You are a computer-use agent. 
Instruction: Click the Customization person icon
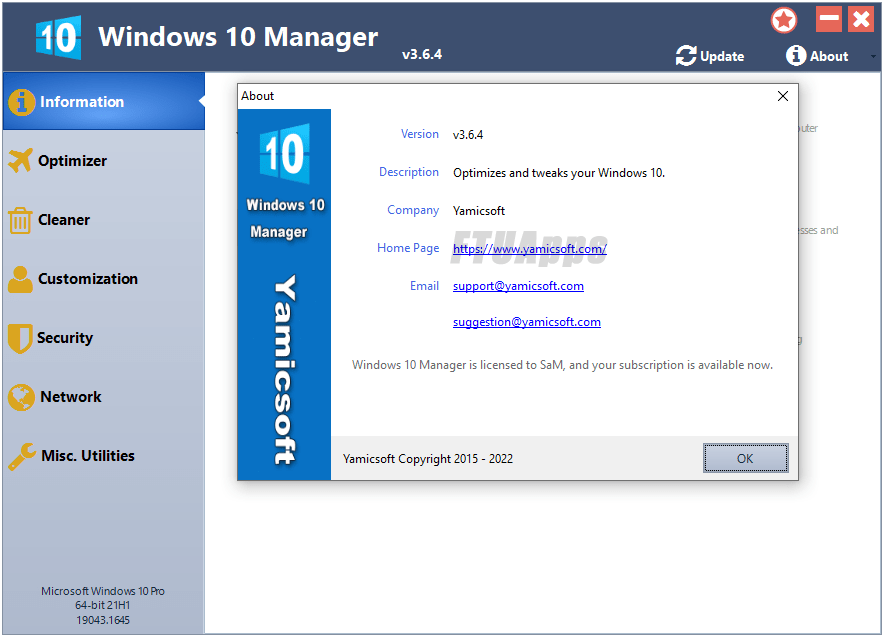(20, 279)
